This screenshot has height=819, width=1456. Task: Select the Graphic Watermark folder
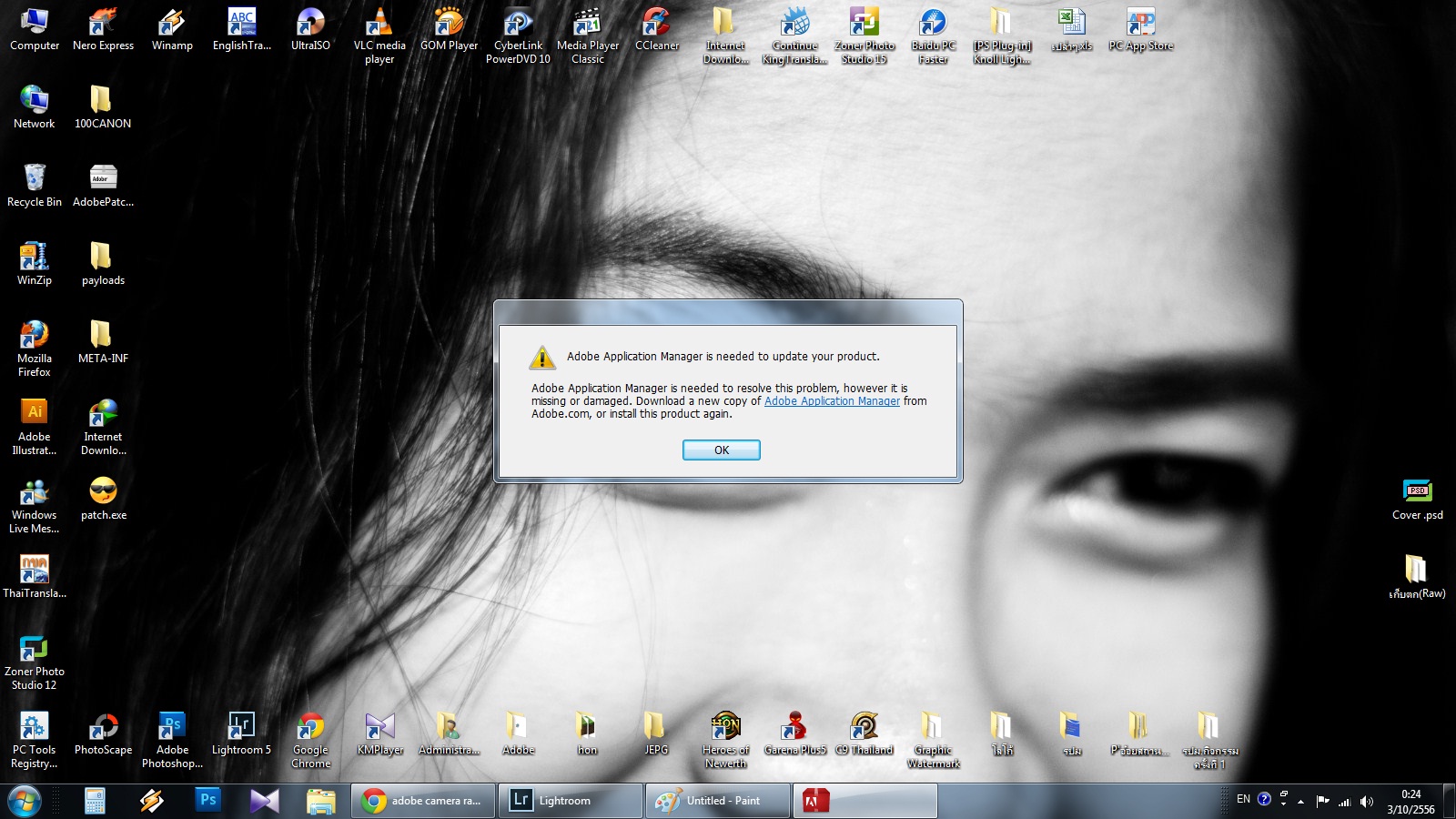(933, 740)
